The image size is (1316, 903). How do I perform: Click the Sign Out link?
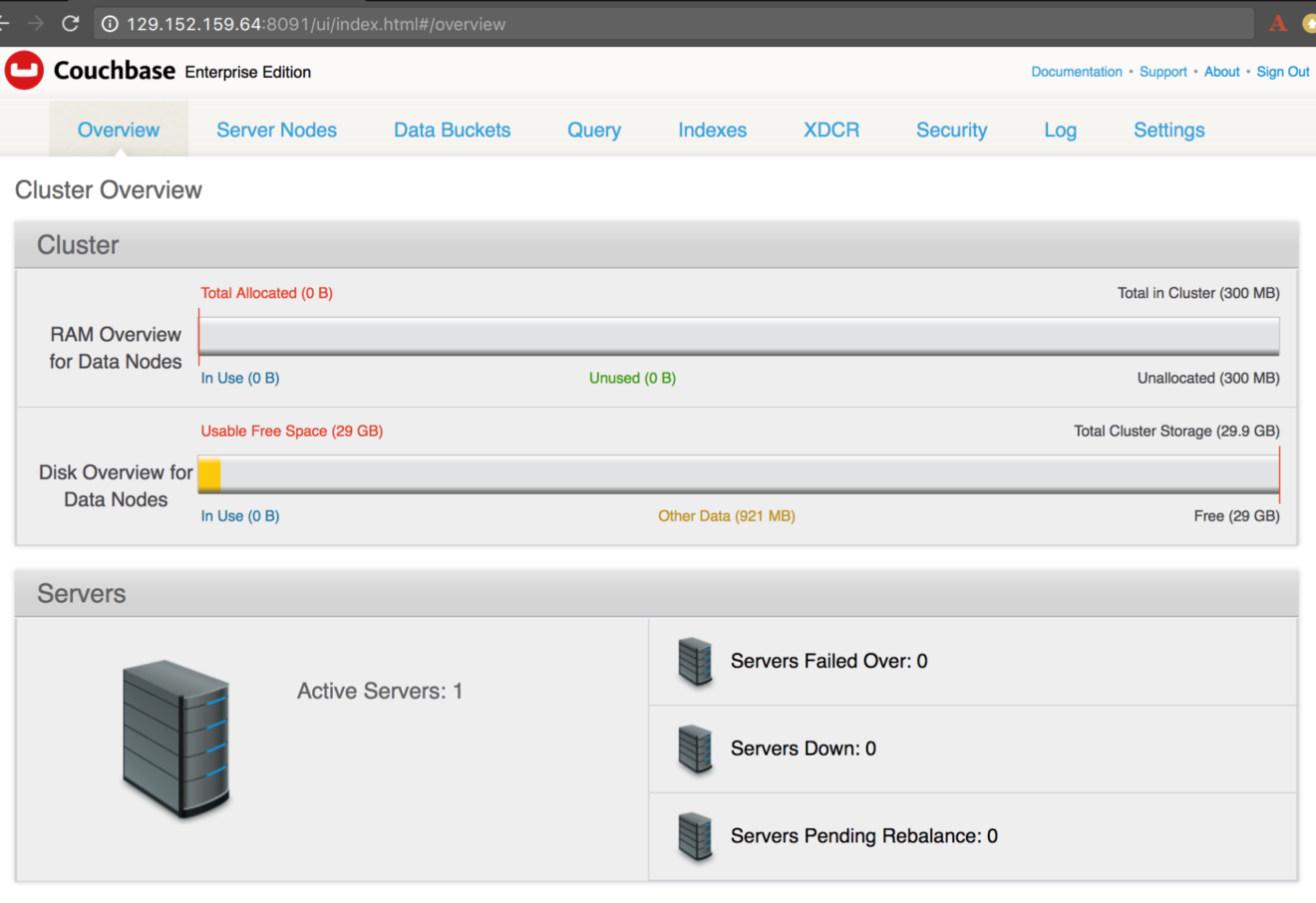point(1282,71)
